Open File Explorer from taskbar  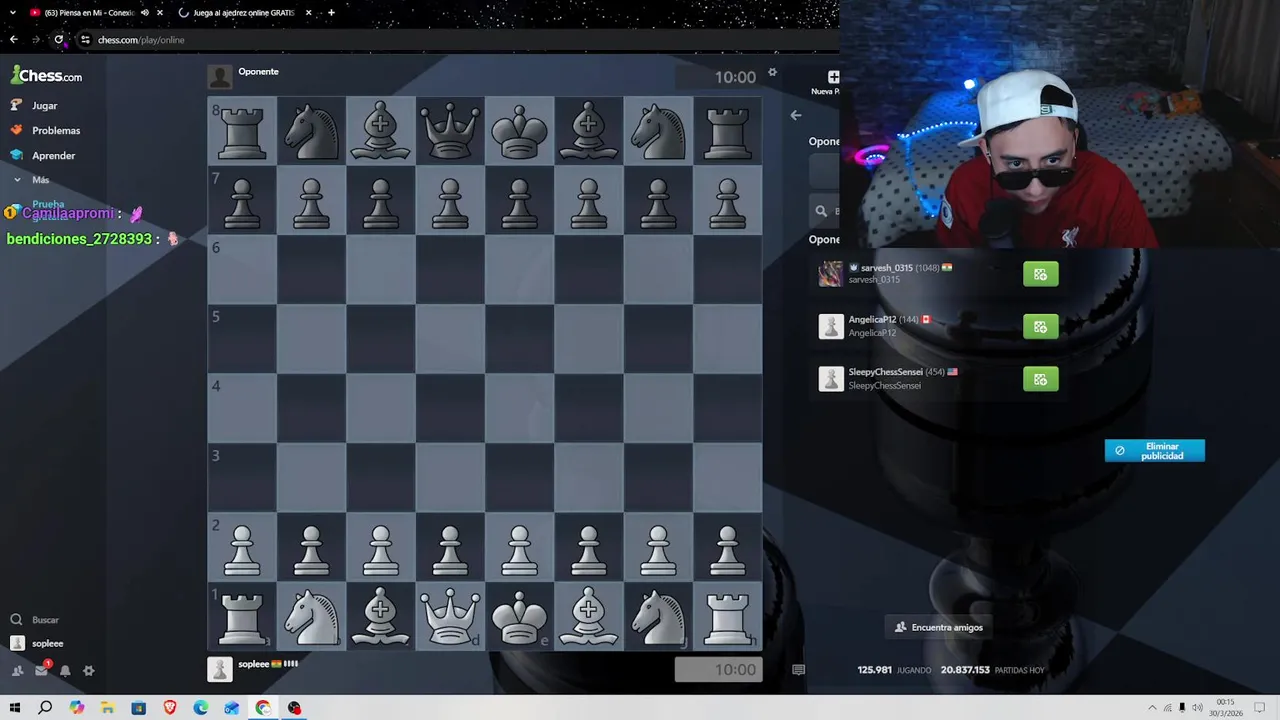click(x=107, y=708)
